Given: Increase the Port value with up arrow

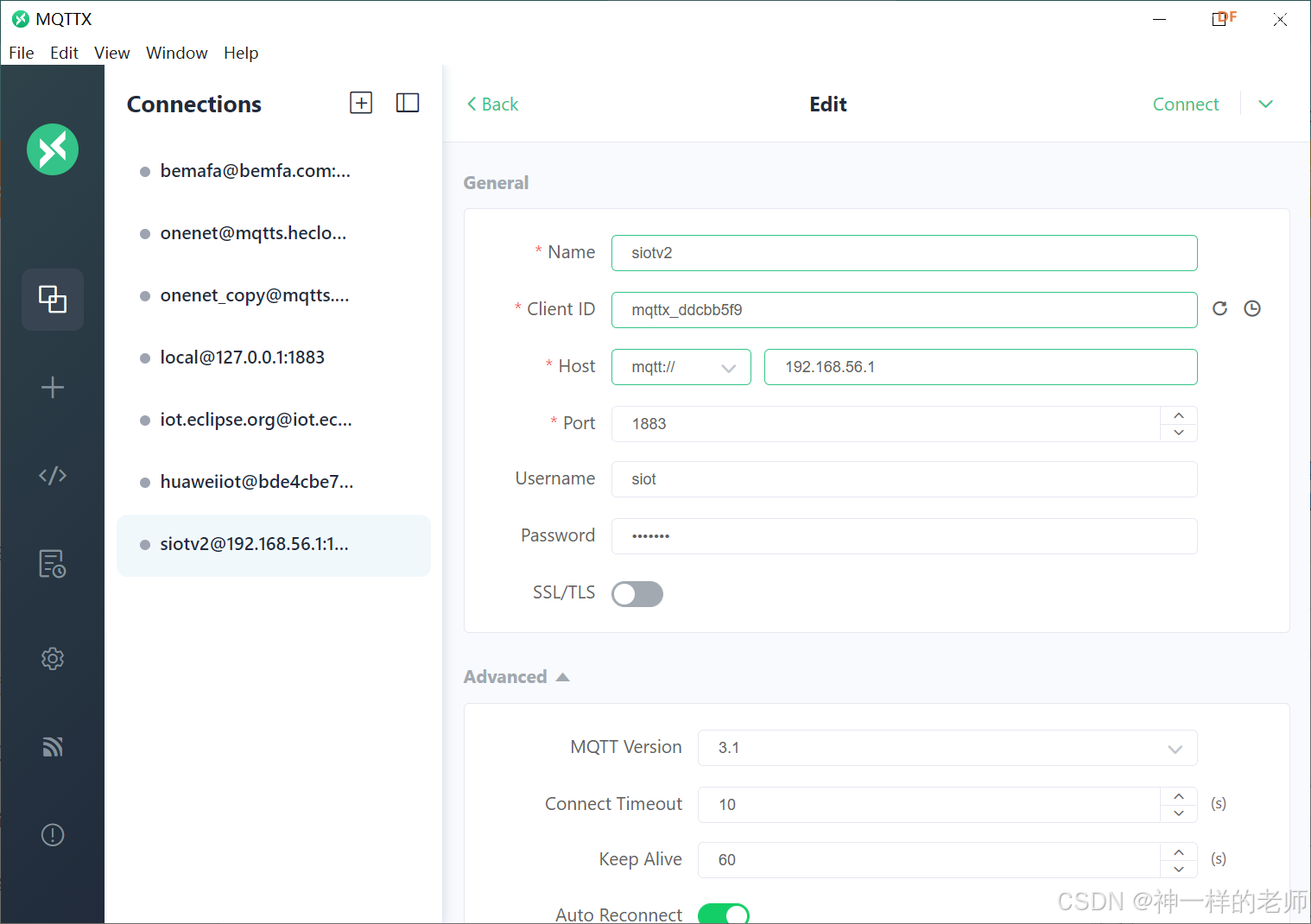Looking at the screenshot, I should tap(1179, 415).
